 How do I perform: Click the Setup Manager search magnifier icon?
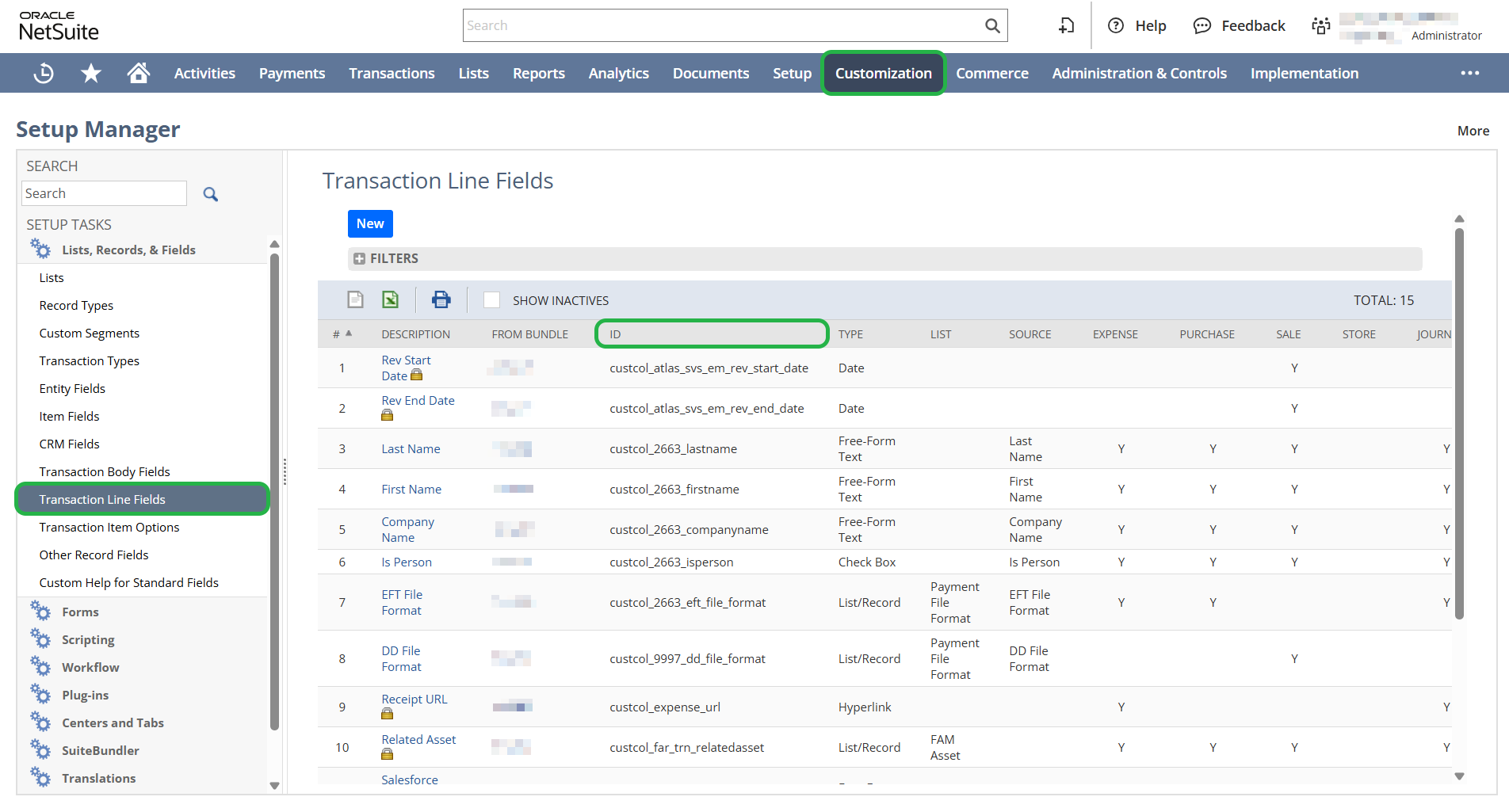click(x=210, y=194)
